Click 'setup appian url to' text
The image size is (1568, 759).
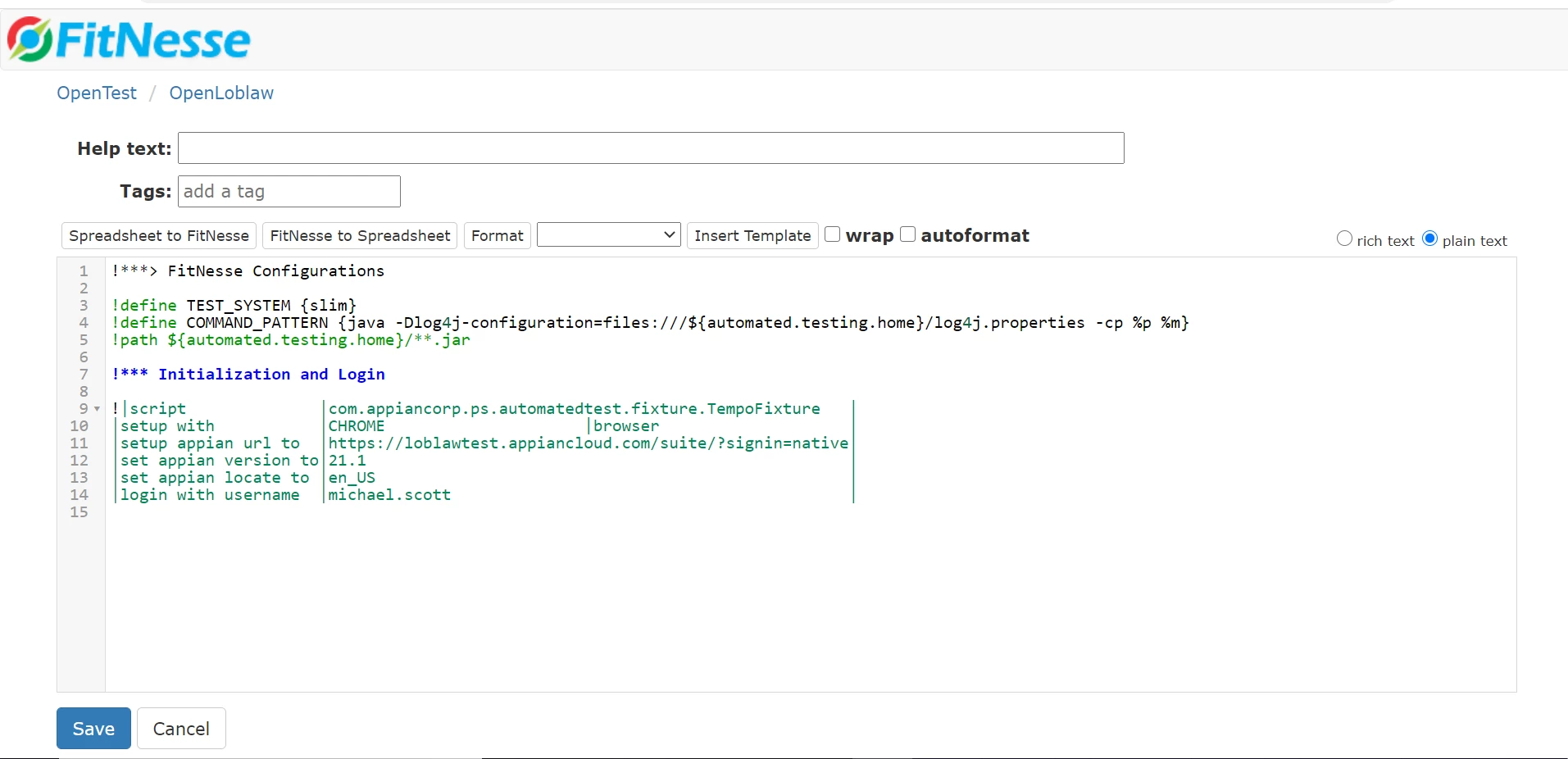[x=210, y=443]
